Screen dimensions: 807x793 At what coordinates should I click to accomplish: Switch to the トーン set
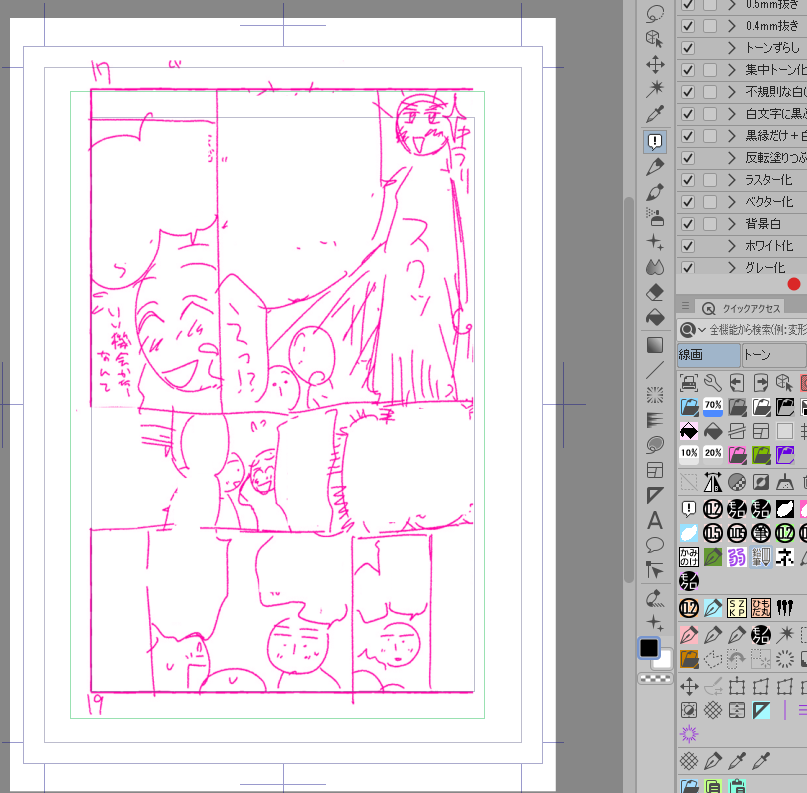pyautogui.click(x=774, y=355)
